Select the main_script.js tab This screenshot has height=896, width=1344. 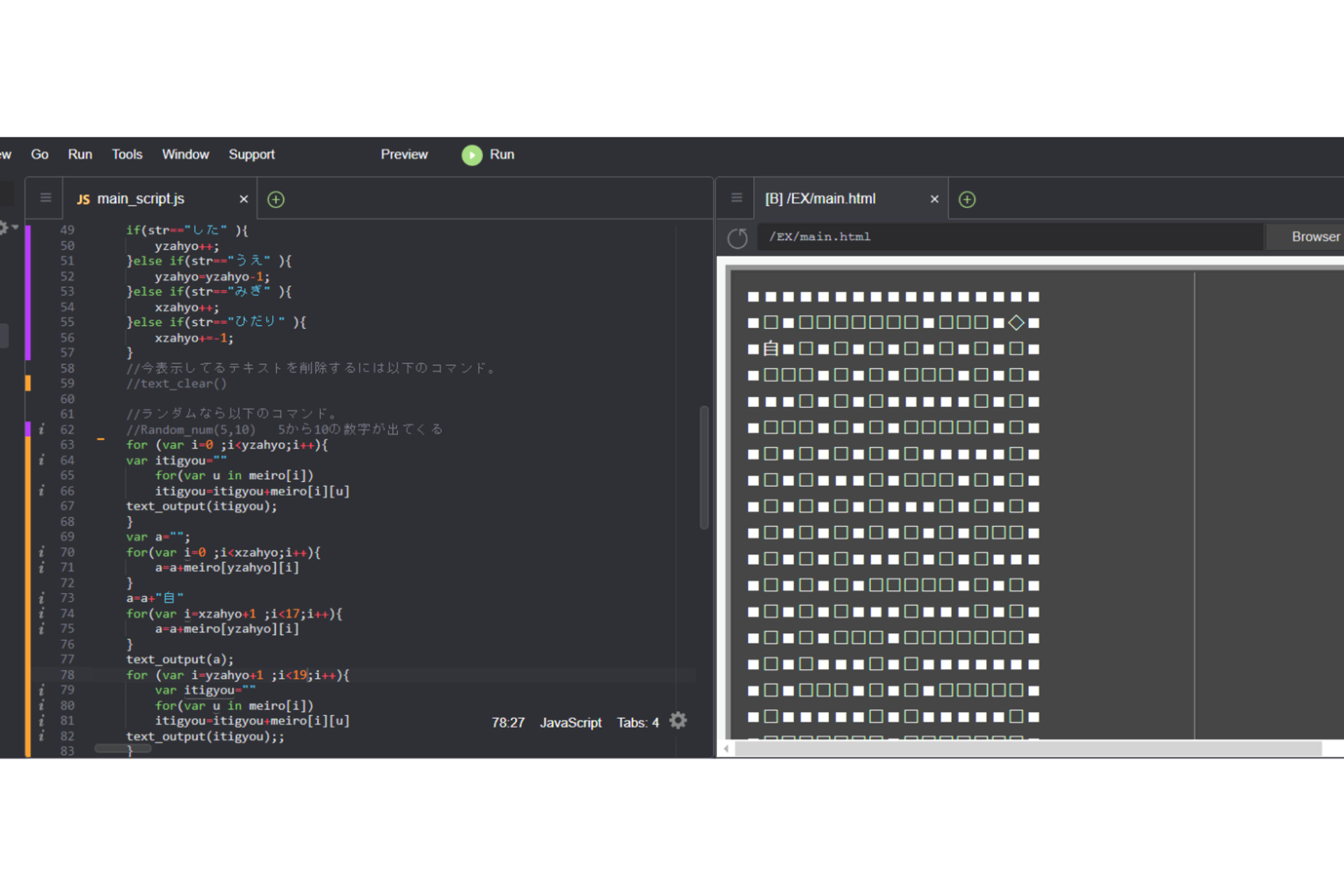[141, 199]
